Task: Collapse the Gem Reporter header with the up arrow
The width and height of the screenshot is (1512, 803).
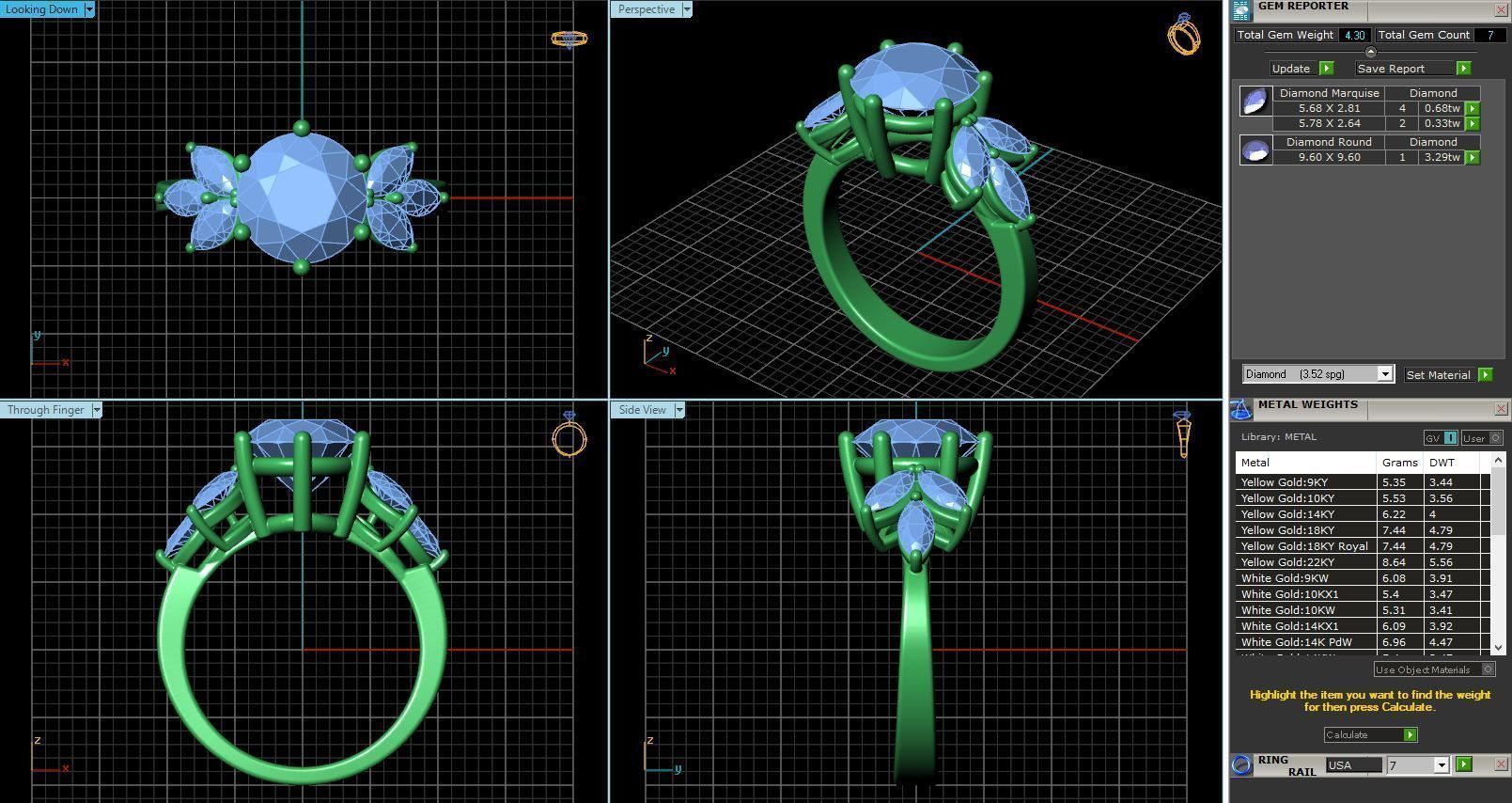Action: coord(1370,52)
